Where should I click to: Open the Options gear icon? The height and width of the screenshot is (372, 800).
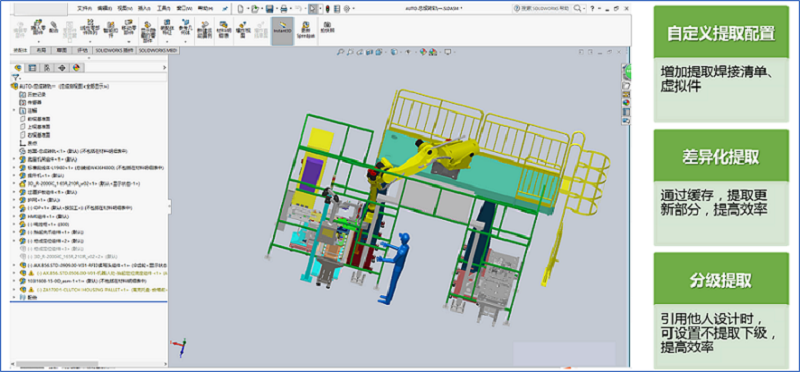(347, 9)
